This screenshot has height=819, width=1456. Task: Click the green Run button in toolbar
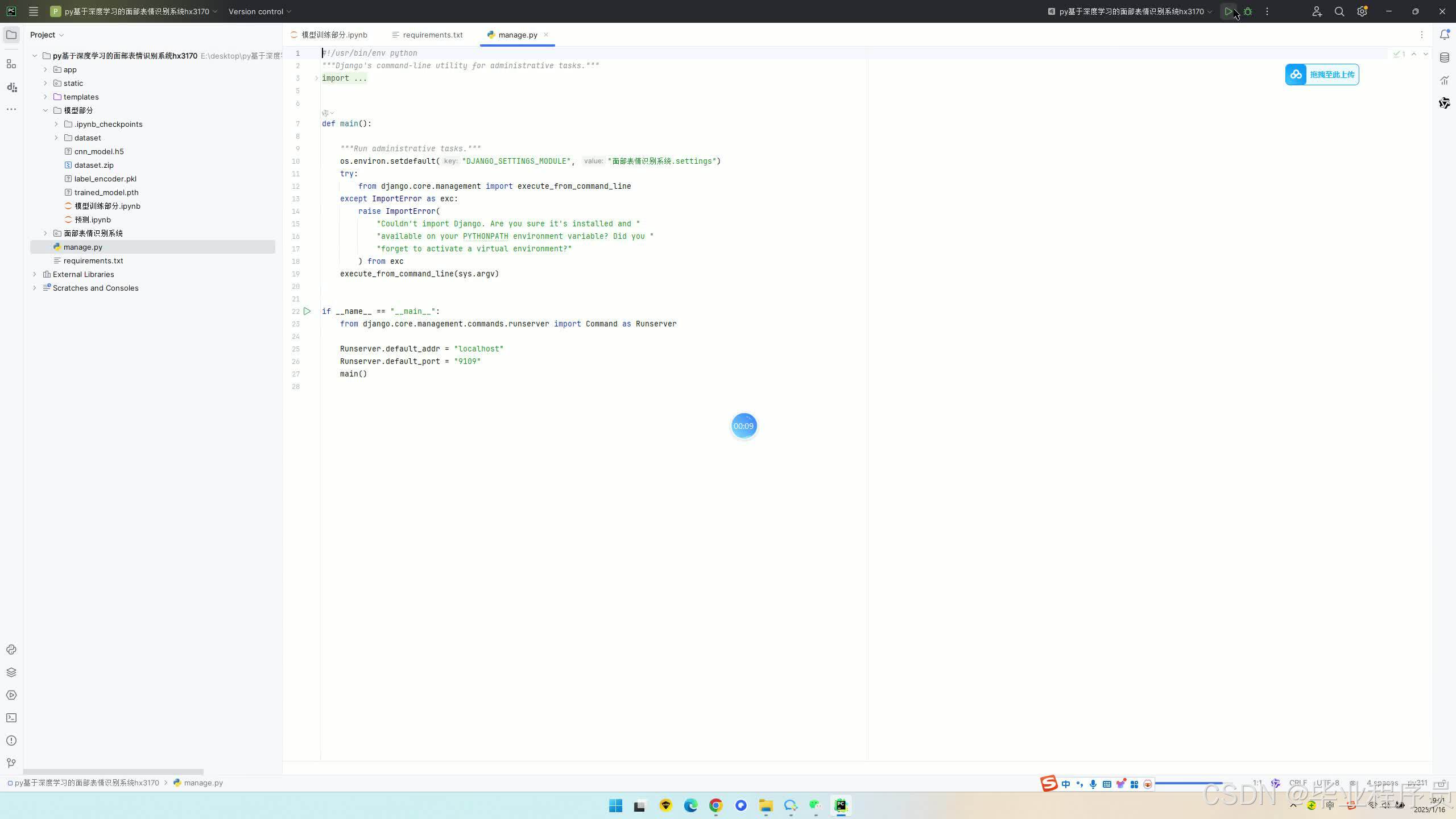pos(1228,11)
